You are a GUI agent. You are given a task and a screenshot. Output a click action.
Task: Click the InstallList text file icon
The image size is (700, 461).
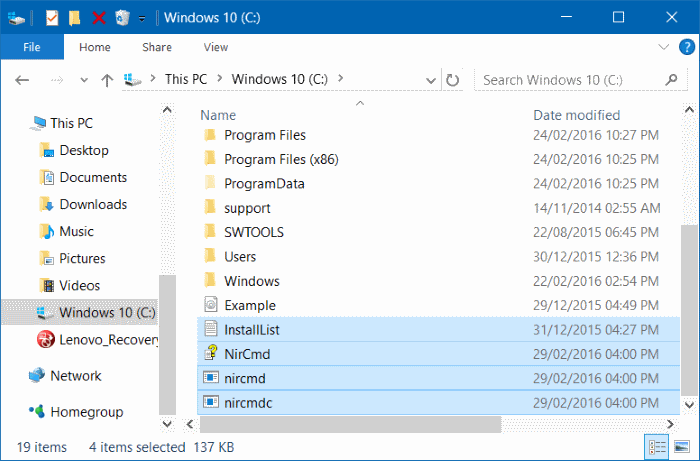tap(211, 329)
